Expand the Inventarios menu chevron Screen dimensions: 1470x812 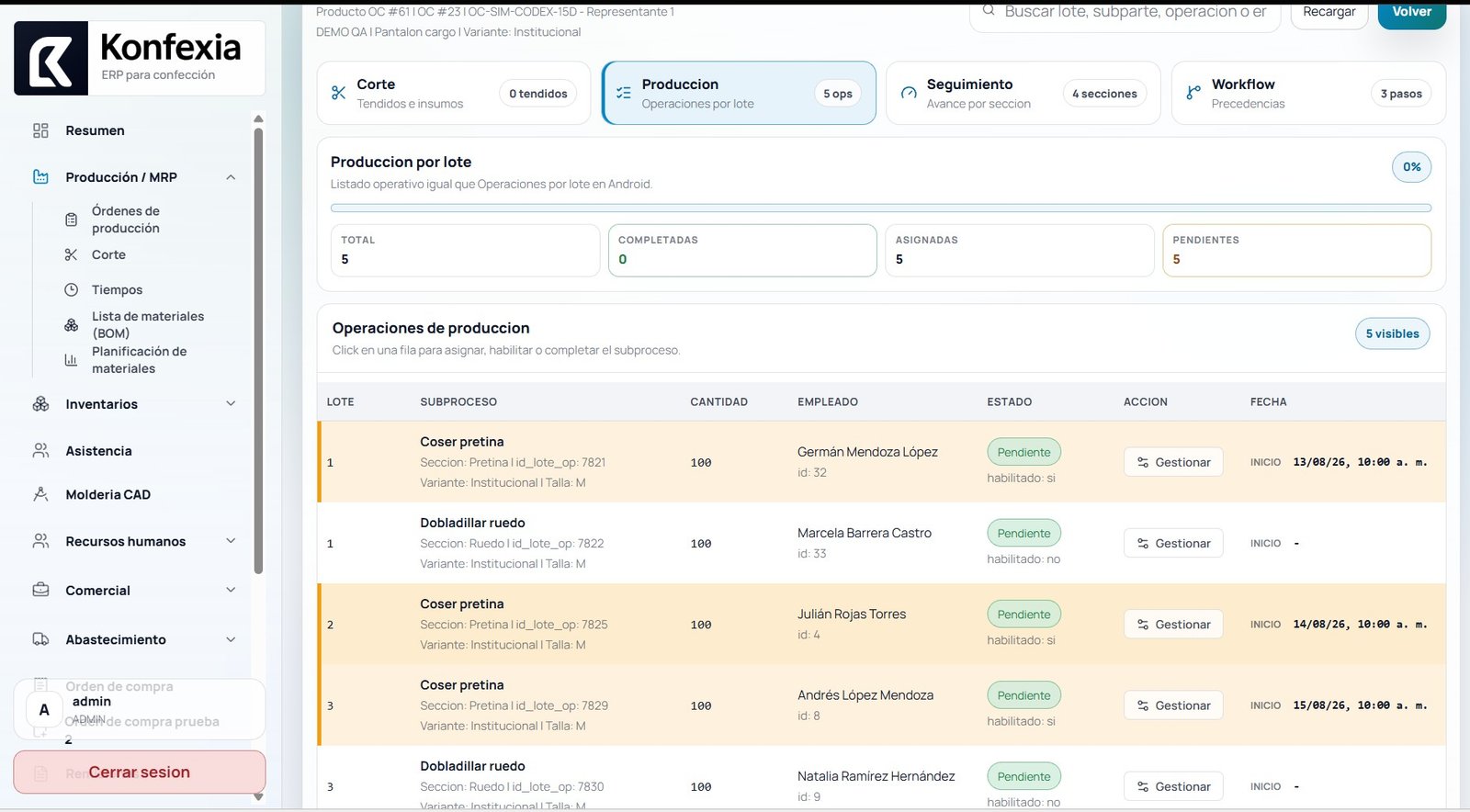point(231,403)
